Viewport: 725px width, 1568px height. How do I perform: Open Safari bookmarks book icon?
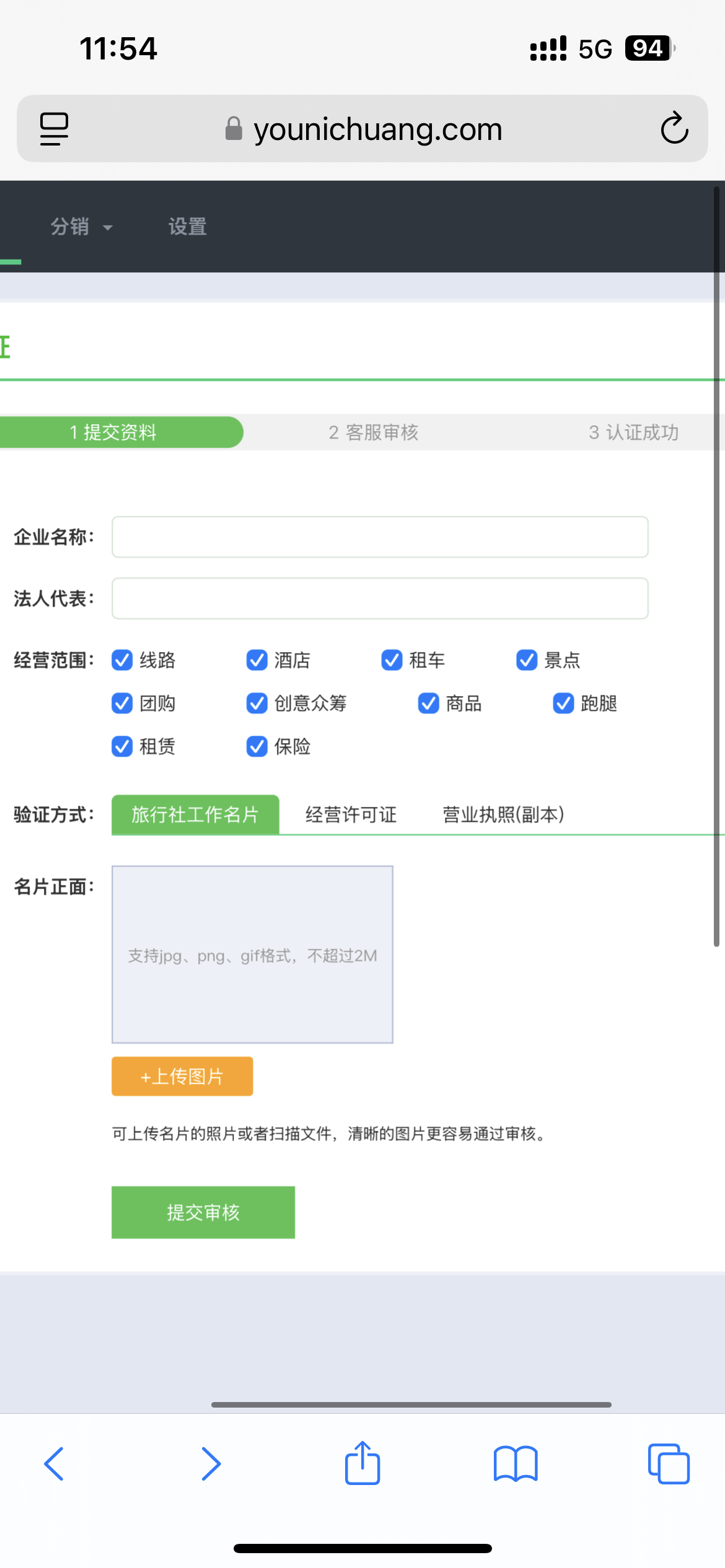pyautogui.click(x=516, y=1464)
